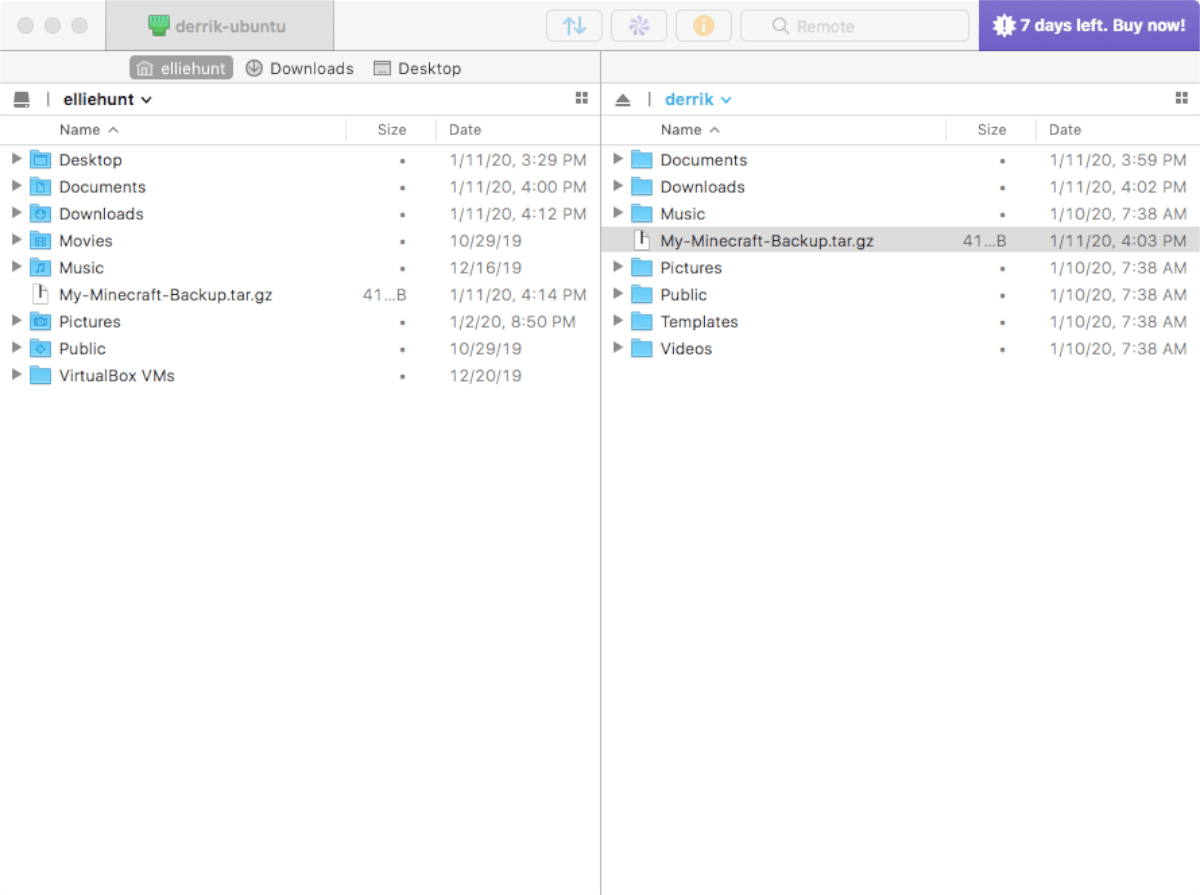
Task: Sort remote pane by Name column
Action: (x=690, y=130)
